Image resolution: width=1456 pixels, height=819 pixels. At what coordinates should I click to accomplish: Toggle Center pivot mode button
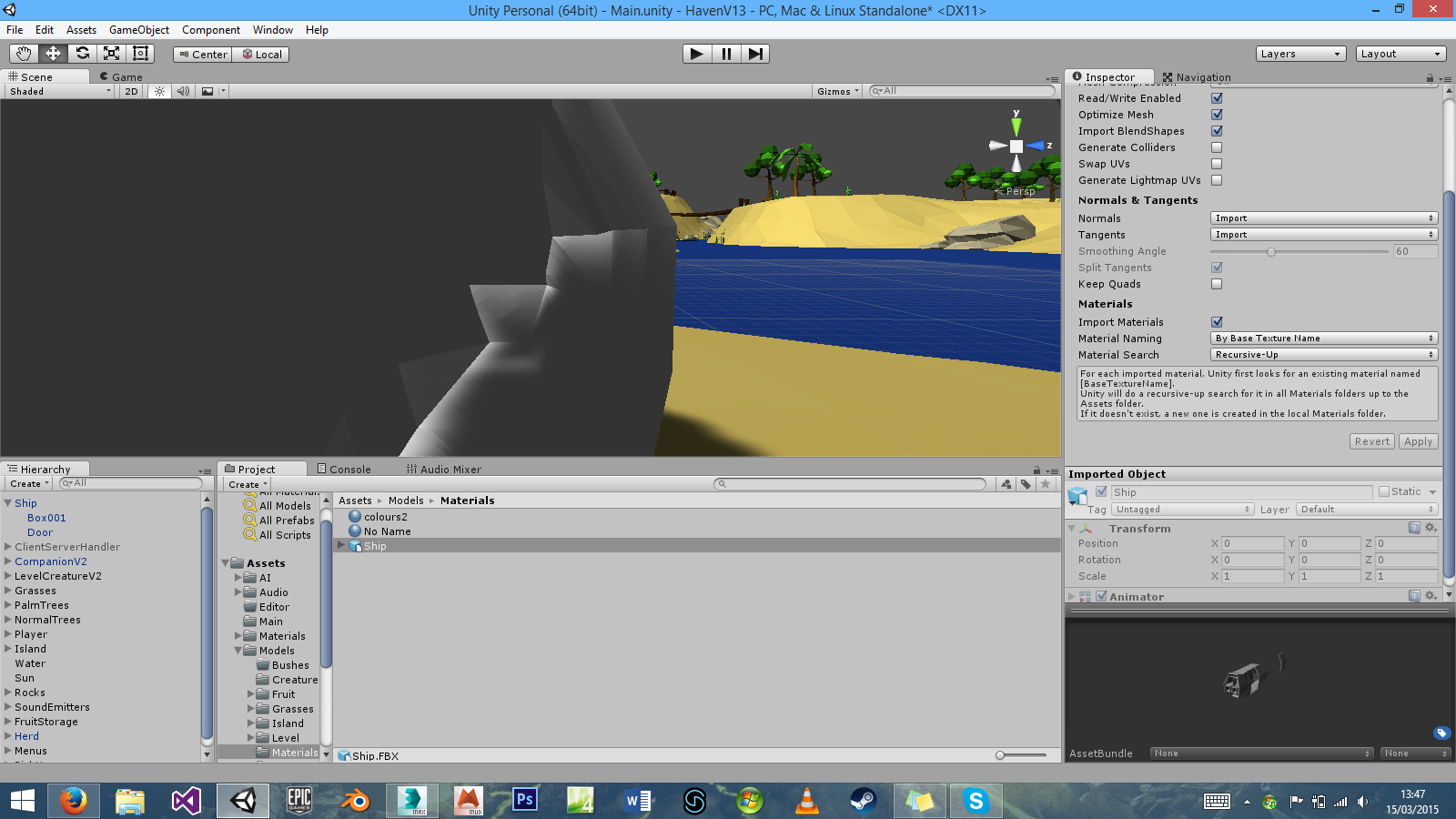(203, 55)
